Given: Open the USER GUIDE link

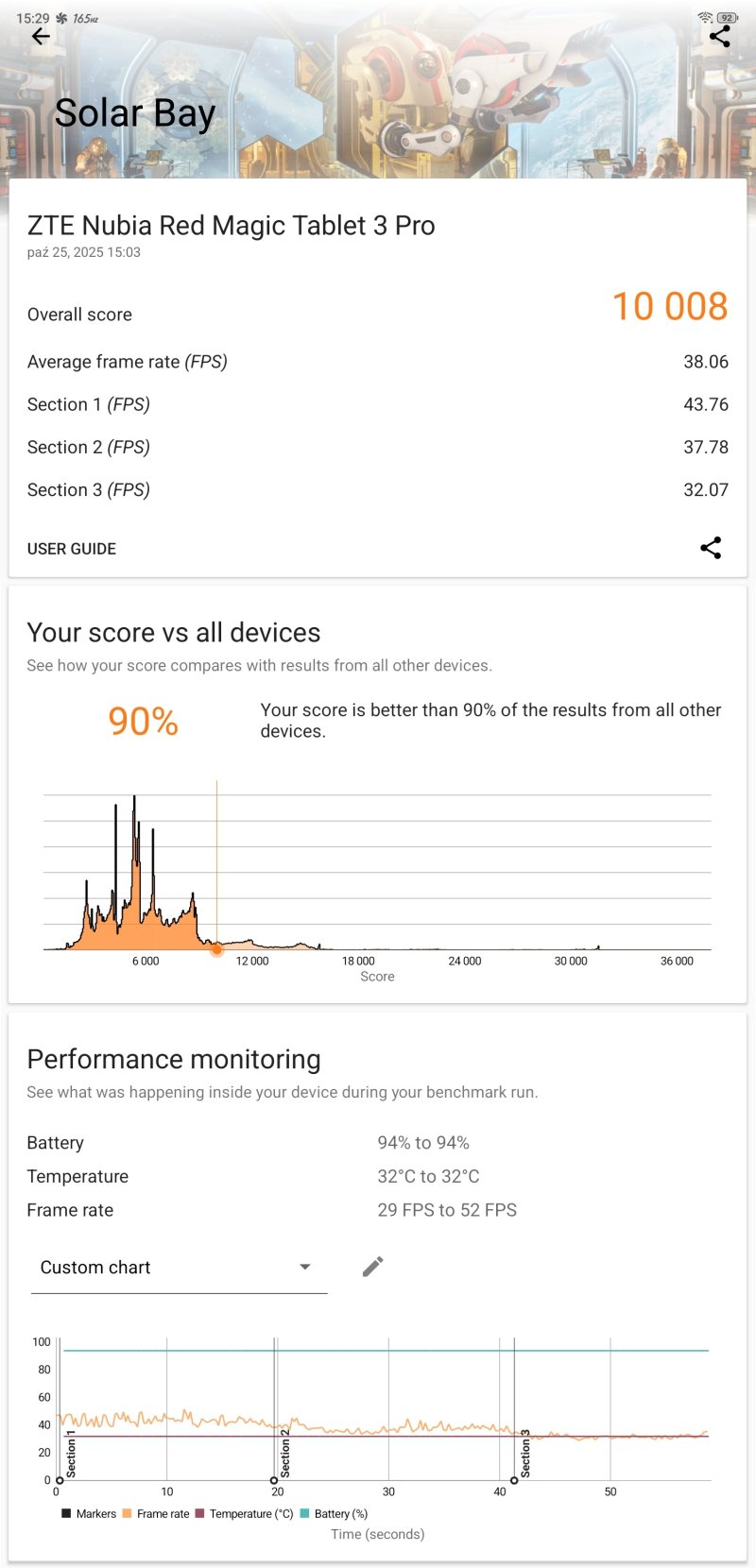Looking at the screenshot, I should click(72, 549).
